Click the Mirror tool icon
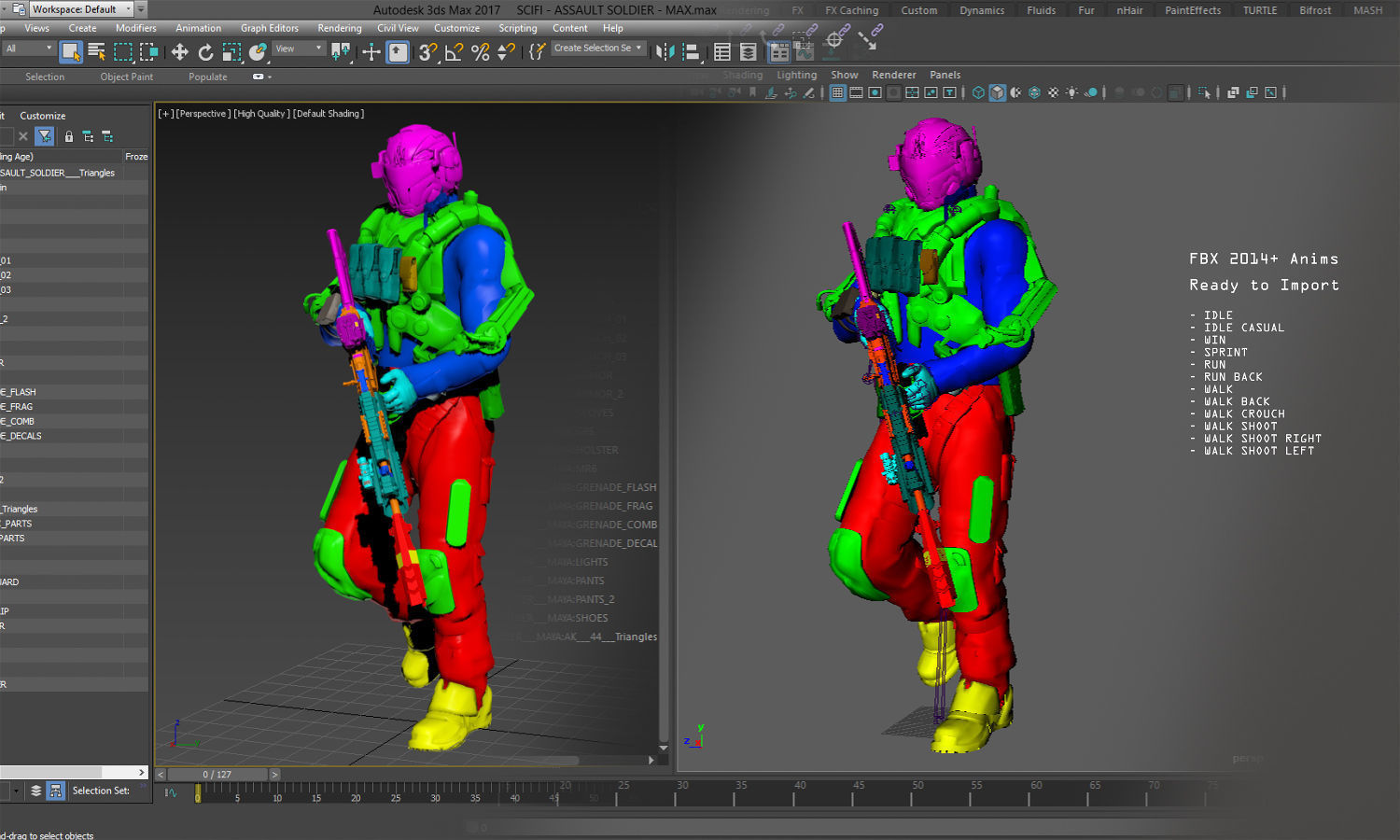1400x840 pixels. click(665, 52)
